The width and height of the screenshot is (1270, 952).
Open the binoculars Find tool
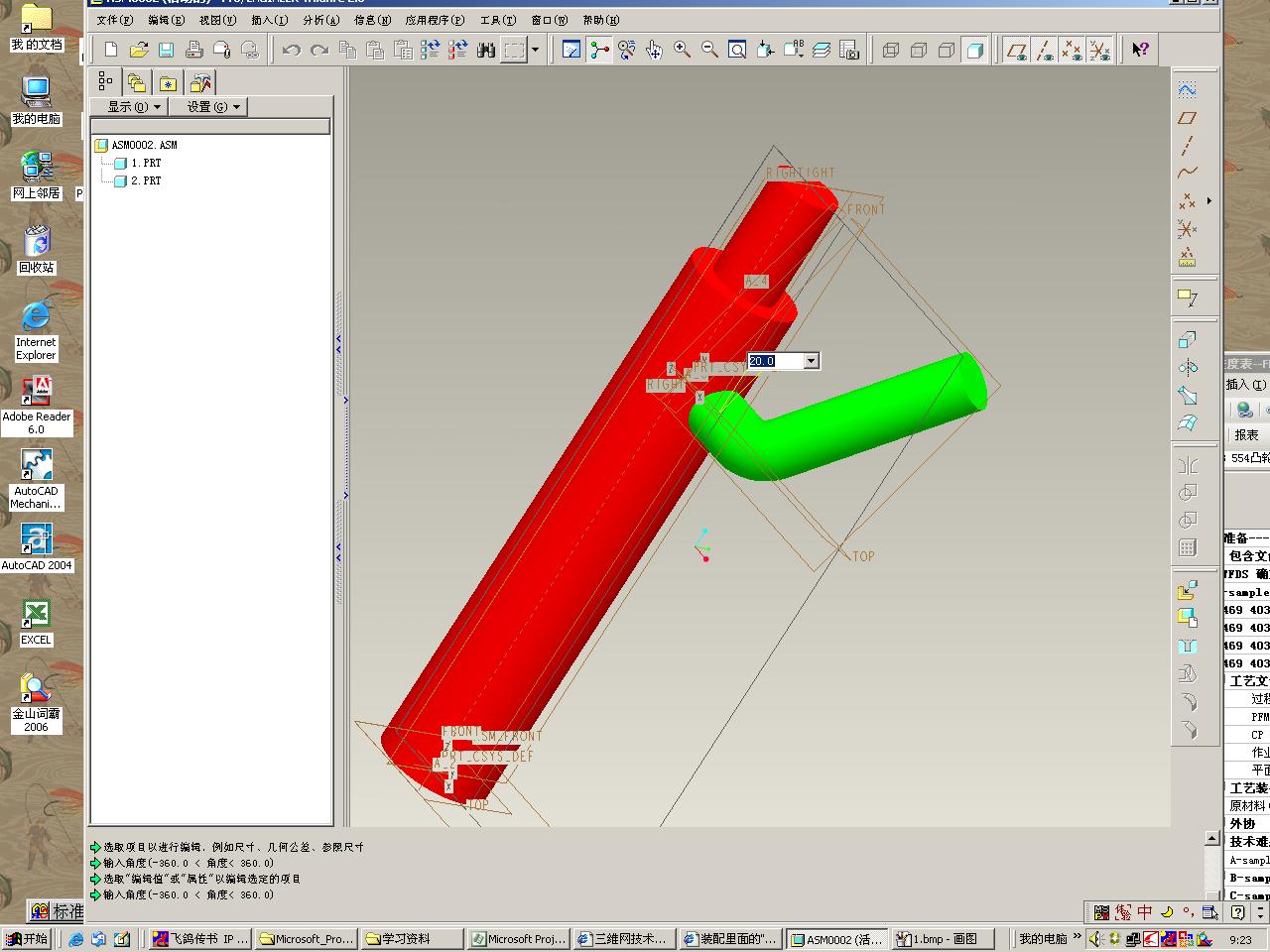(x=486, y=50)
